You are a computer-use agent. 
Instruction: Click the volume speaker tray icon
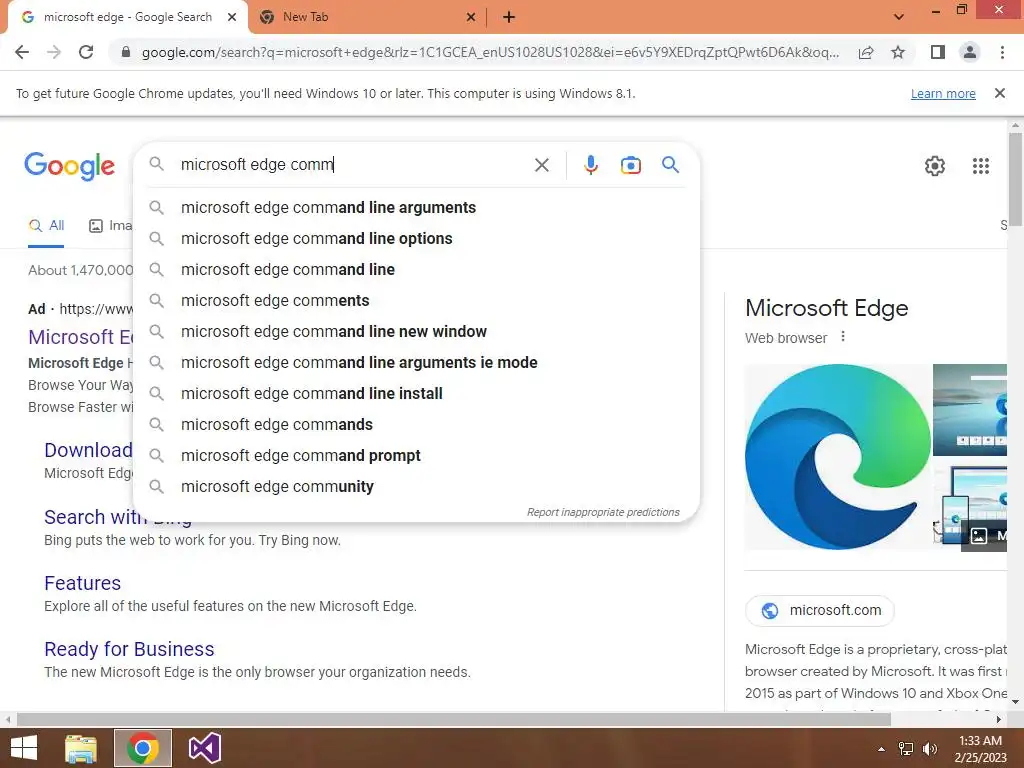coord(929,749)
